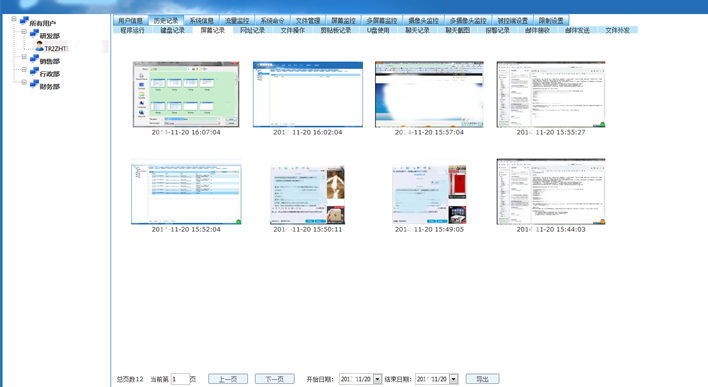Click the 财务部 department computer icon
The height and width of the screenshot is (387, 708).
pos(34,84)
